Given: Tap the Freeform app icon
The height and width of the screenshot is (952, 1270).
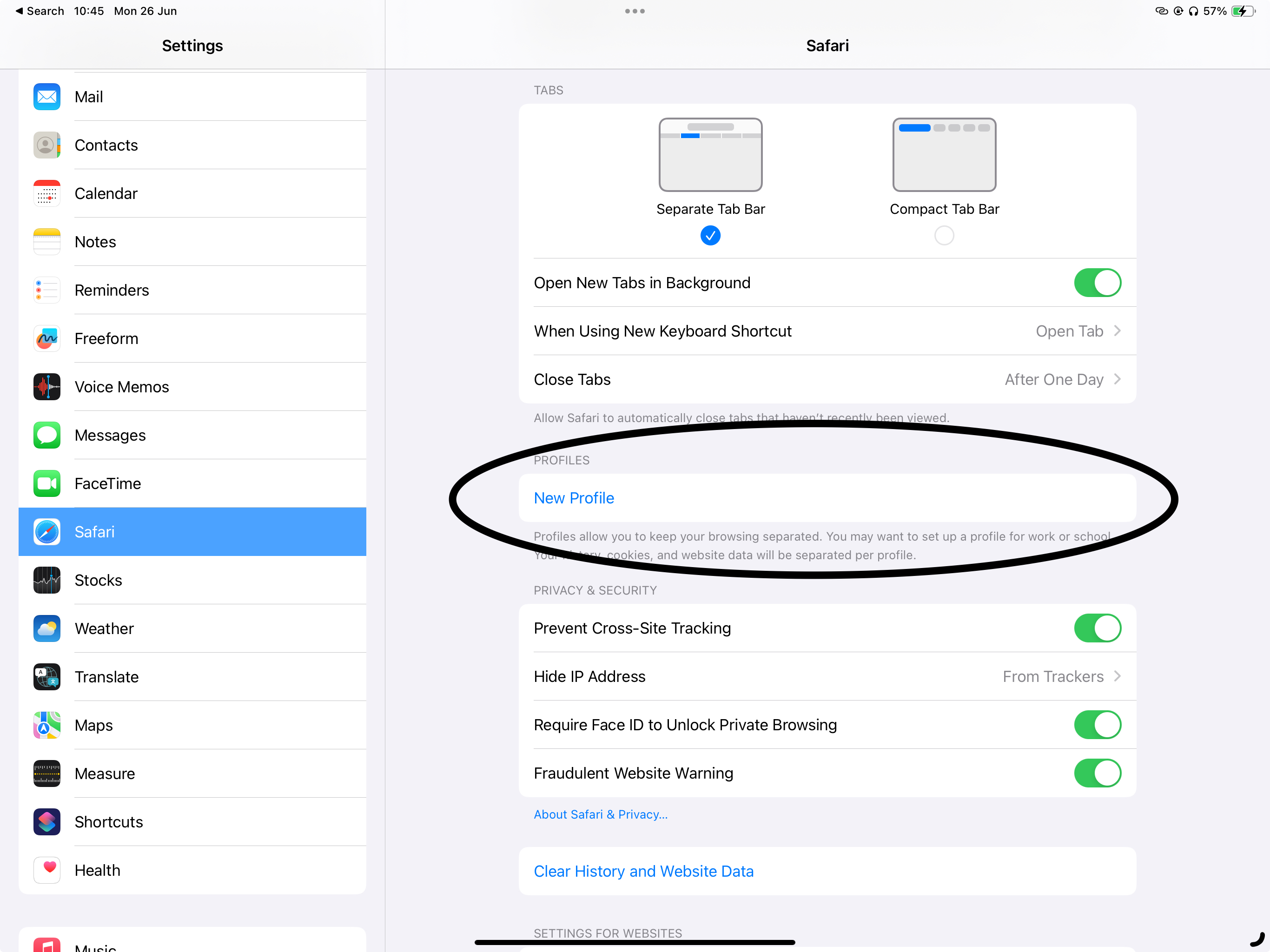Looking at the screenshot, I should point(46,338).
